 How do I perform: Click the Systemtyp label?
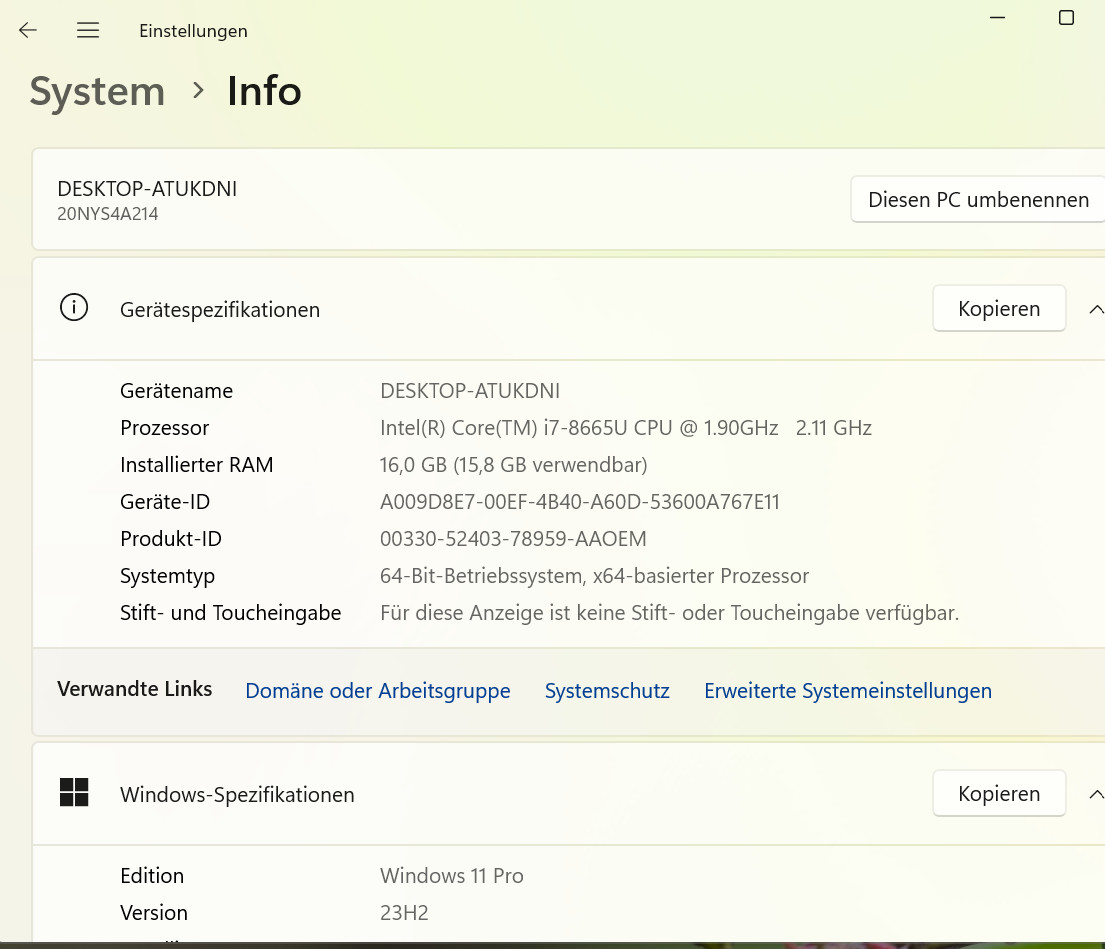[x=167, y=576]
